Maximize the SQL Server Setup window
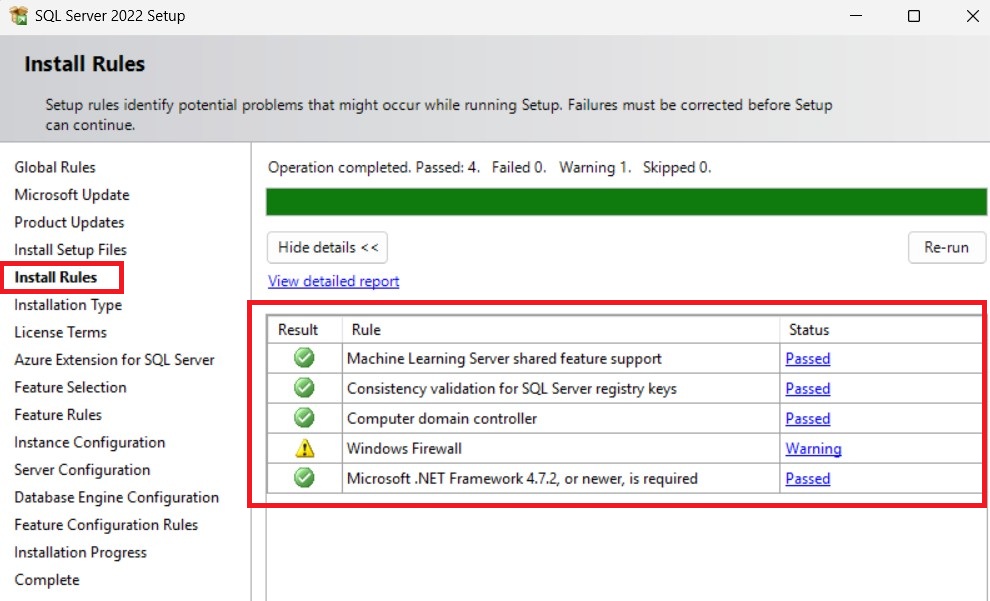The image size is (990, 601). (914, 16)
